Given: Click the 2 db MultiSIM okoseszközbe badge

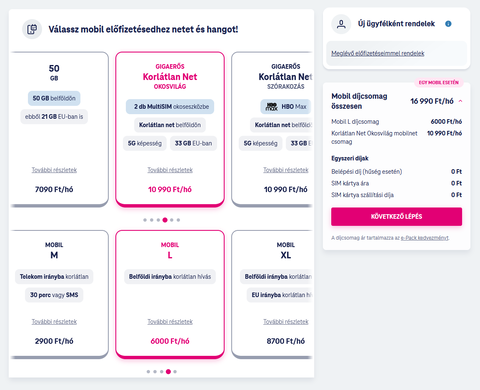Looking at the screenshot, I should 170,107.
